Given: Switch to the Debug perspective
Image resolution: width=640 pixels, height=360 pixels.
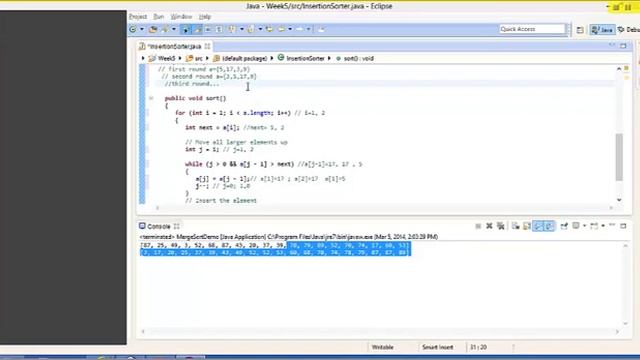Looking at the screenshot, I should click(x=629, y=30).
